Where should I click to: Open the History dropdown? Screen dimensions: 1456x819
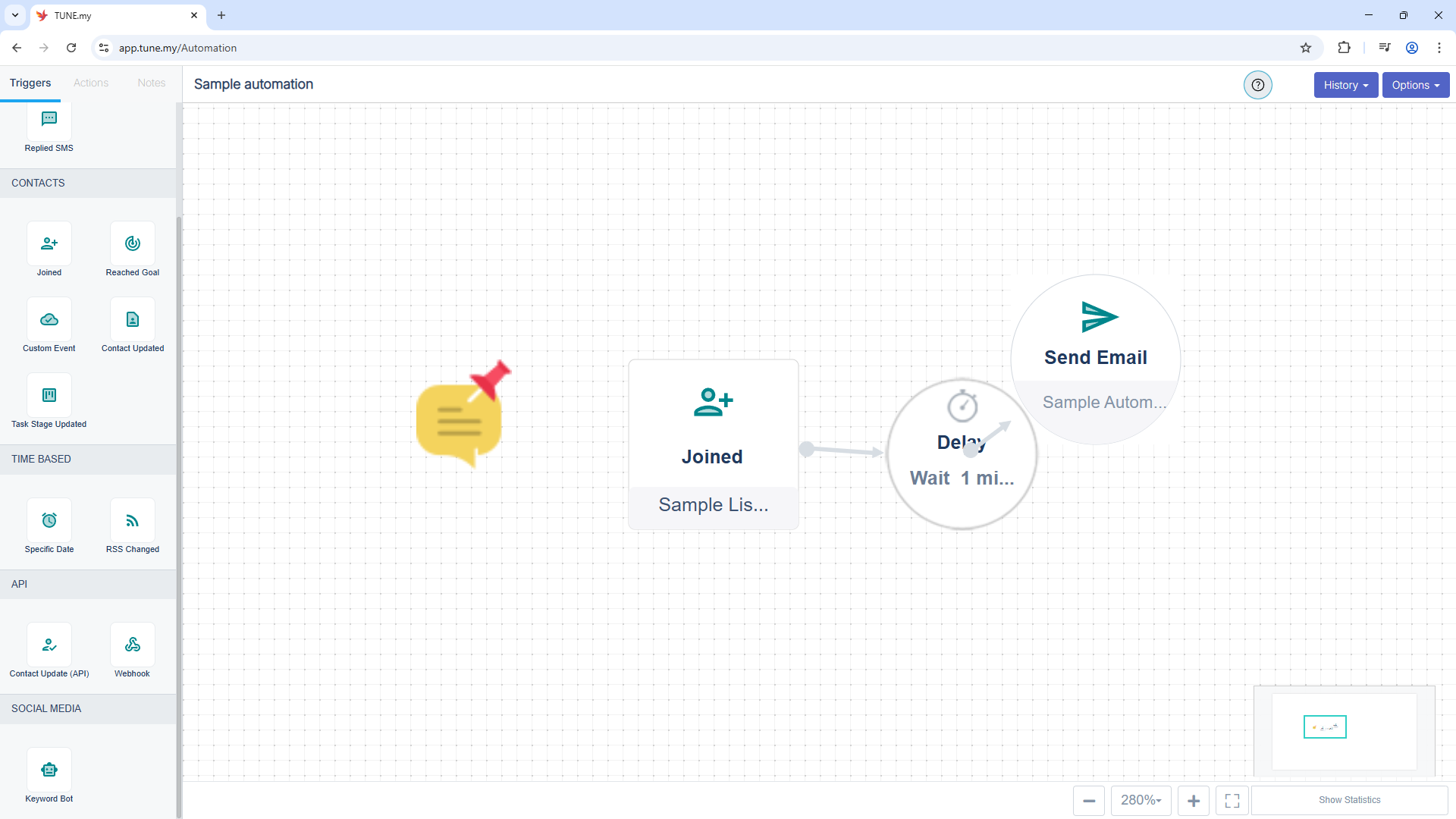(1345, 85)
